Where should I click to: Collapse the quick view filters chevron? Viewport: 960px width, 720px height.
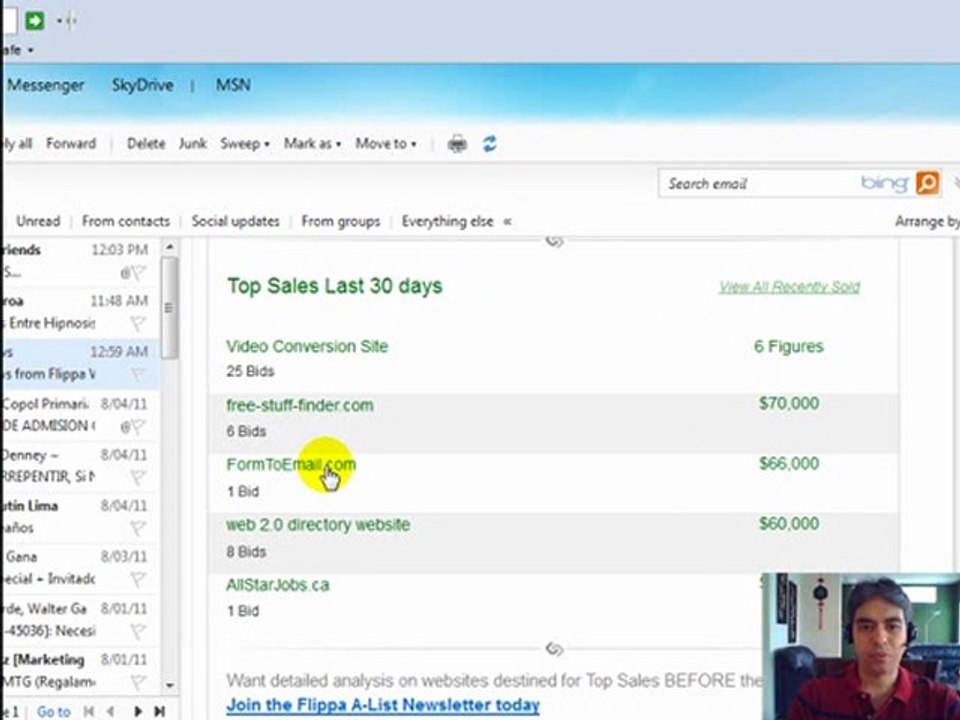[507, 222]
